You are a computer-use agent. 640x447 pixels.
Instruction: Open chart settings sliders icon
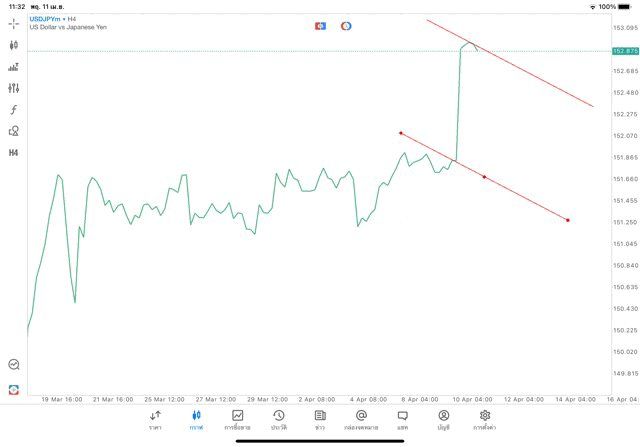14,88
